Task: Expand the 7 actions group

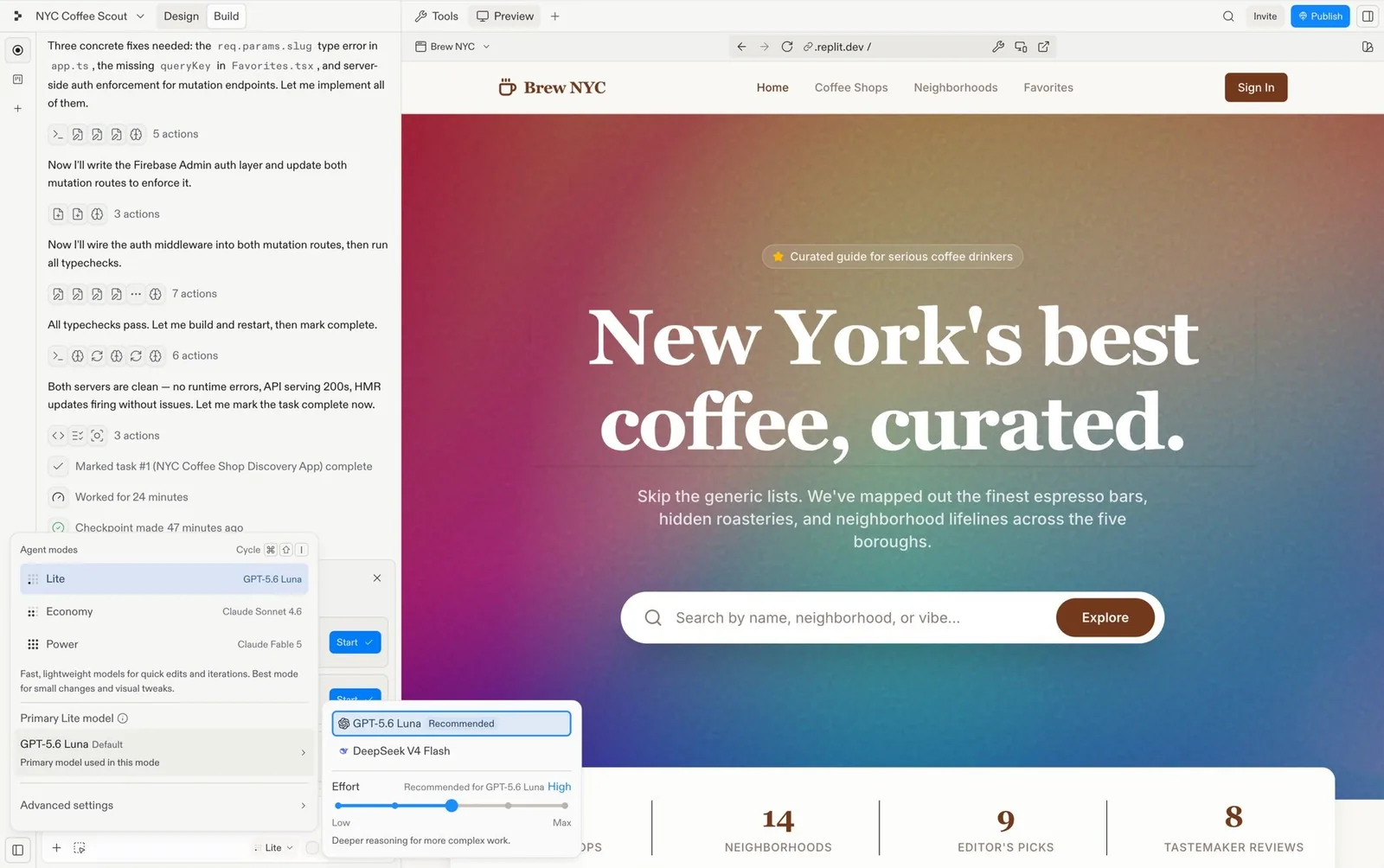Action: click(133, 294)
